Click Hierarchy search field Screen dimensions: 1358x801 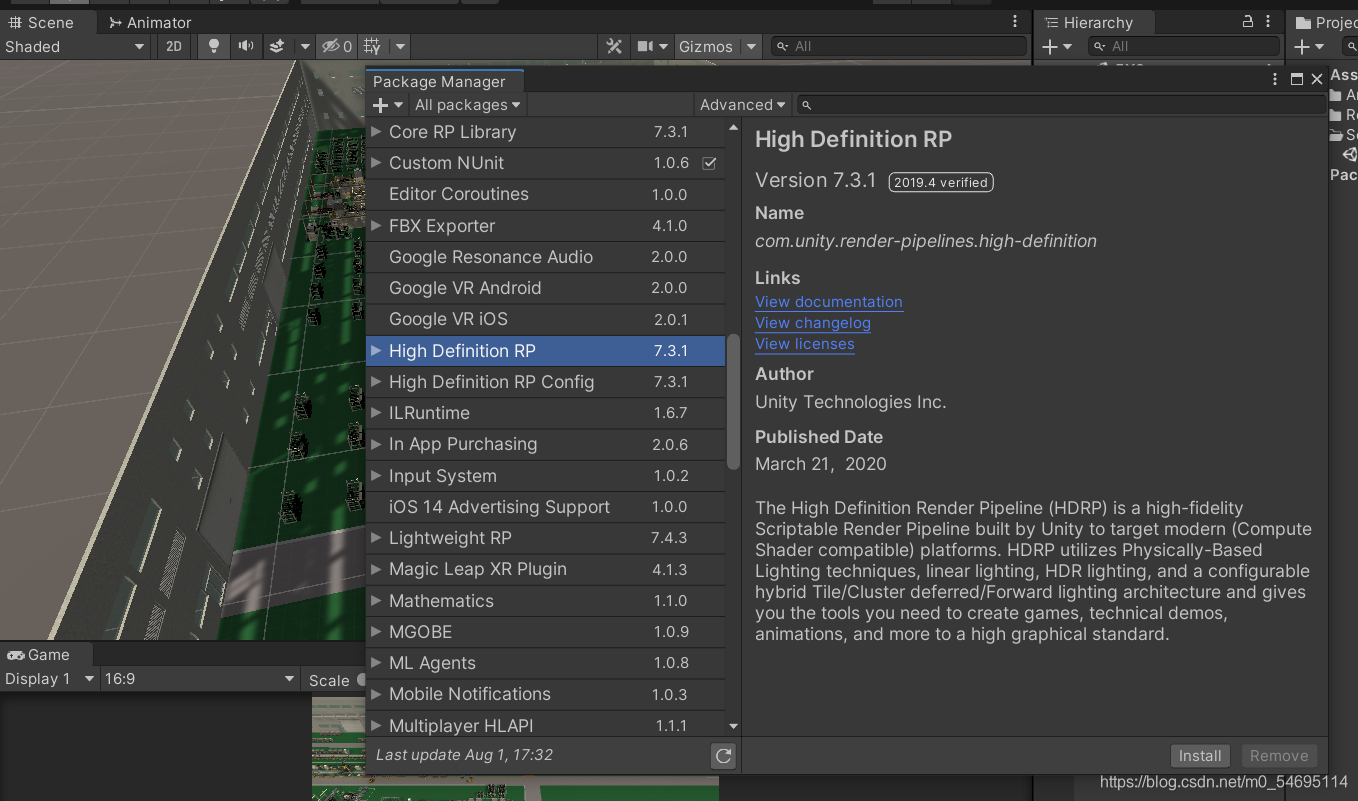(x=1184, y=46)
